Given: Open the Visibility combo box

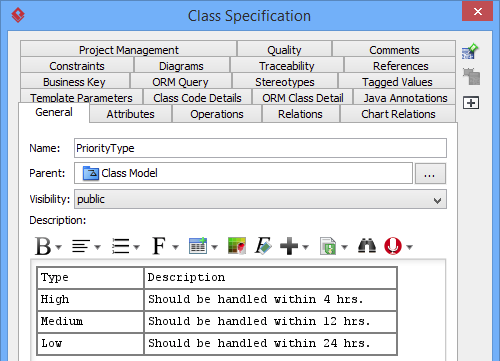Looking at the screenshot, I should 260,199.
